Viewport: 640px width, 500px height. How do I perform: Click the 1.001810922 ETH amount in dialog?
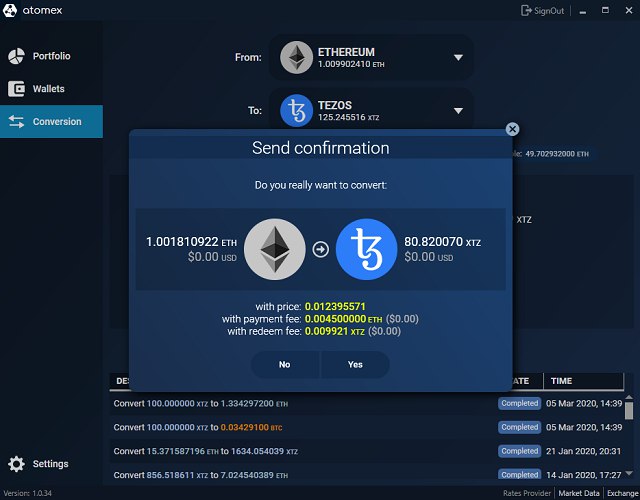tap(191, 242)
